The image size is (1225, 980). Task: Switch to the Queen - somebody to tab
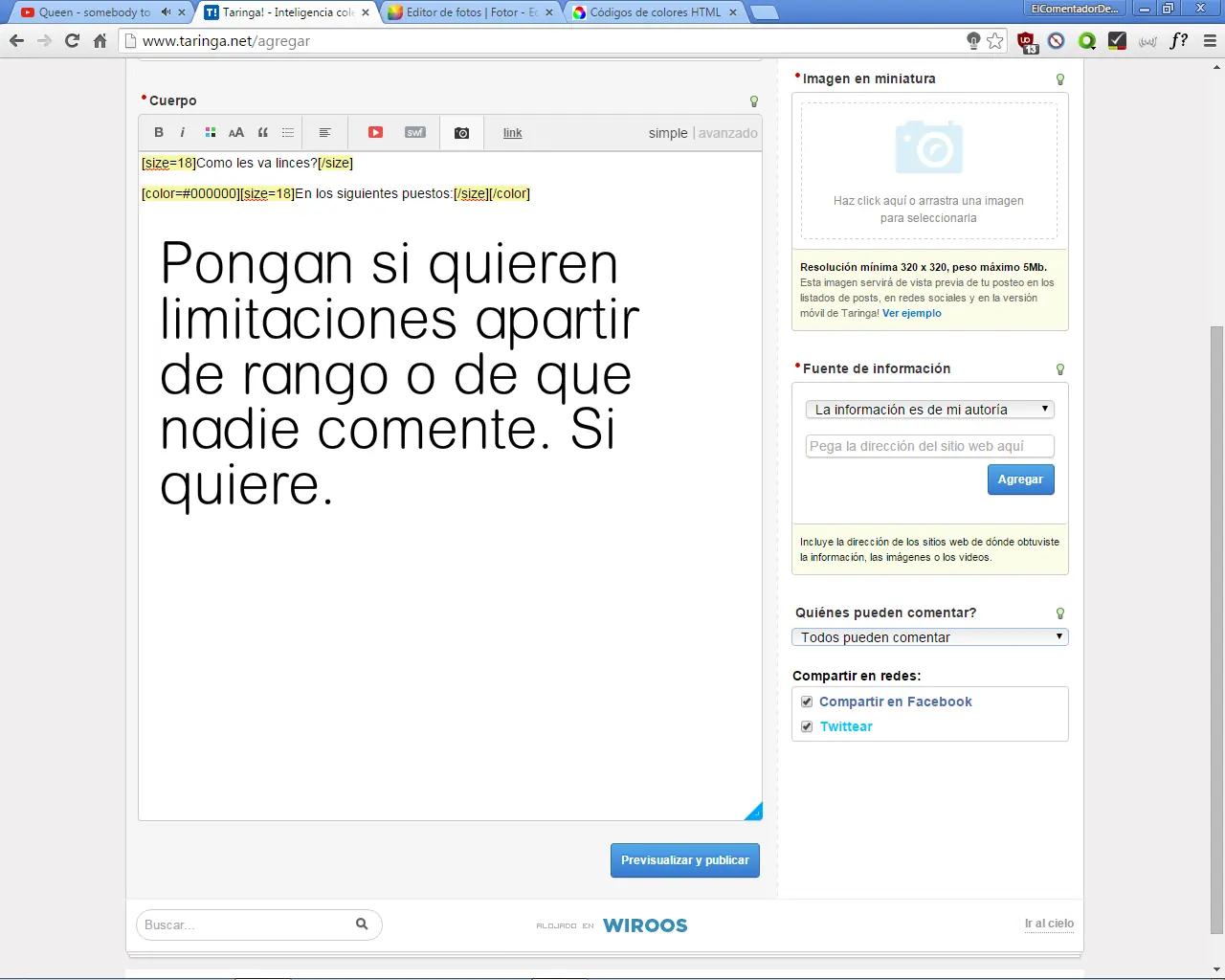94,12
